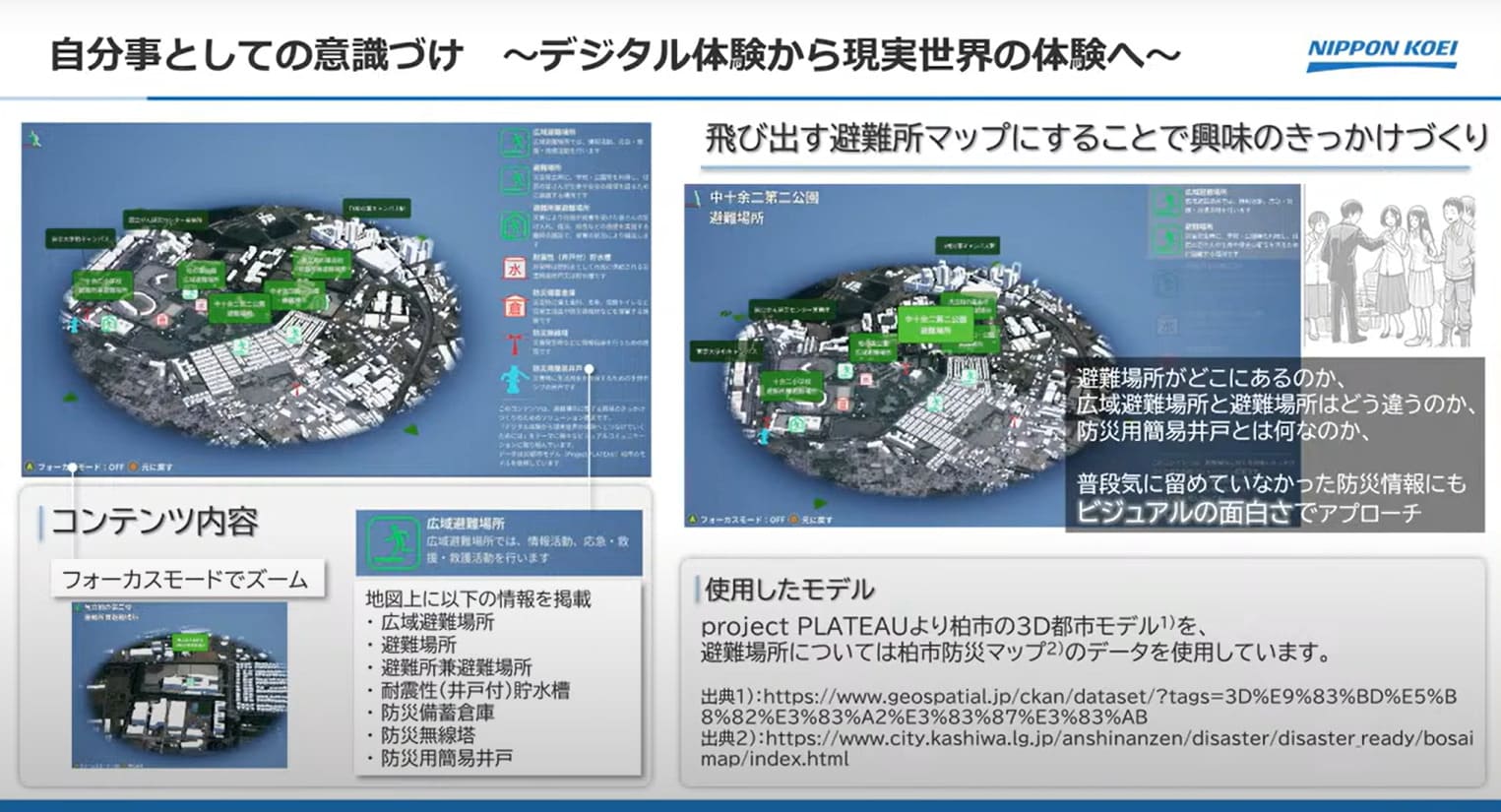Click the 飛び出す避難所マップ heading
1501x812 pixels.
1096,137
